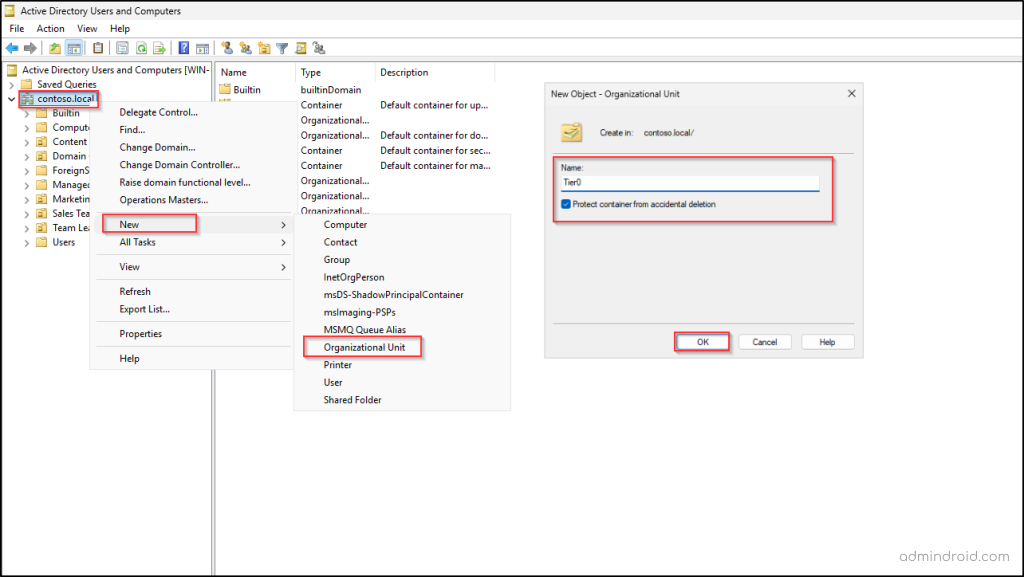Select Organizational Unit from the New submenu
The image size is (1024, 577).
coord(363,347)
